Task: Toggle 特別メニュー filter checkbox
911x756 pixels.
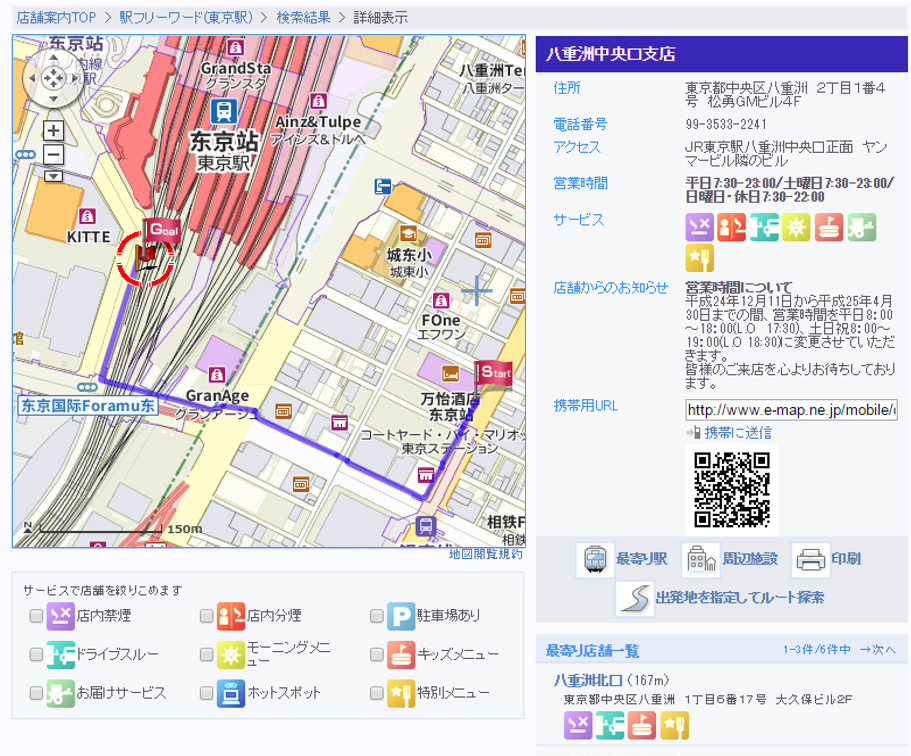Action: pos(376,693)
